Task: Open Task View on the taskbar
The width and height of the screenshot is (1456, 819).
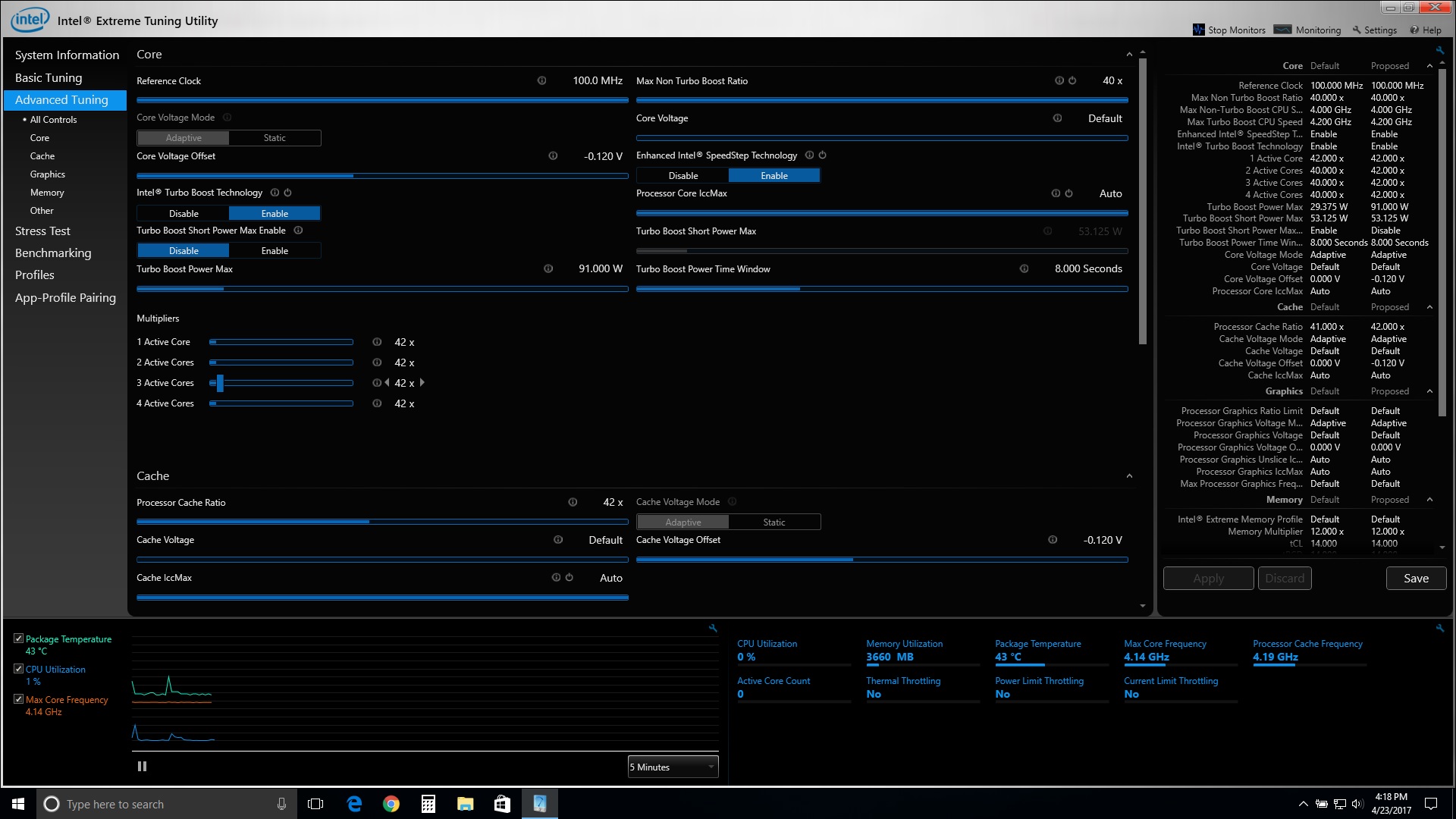Action: [315, 804]
